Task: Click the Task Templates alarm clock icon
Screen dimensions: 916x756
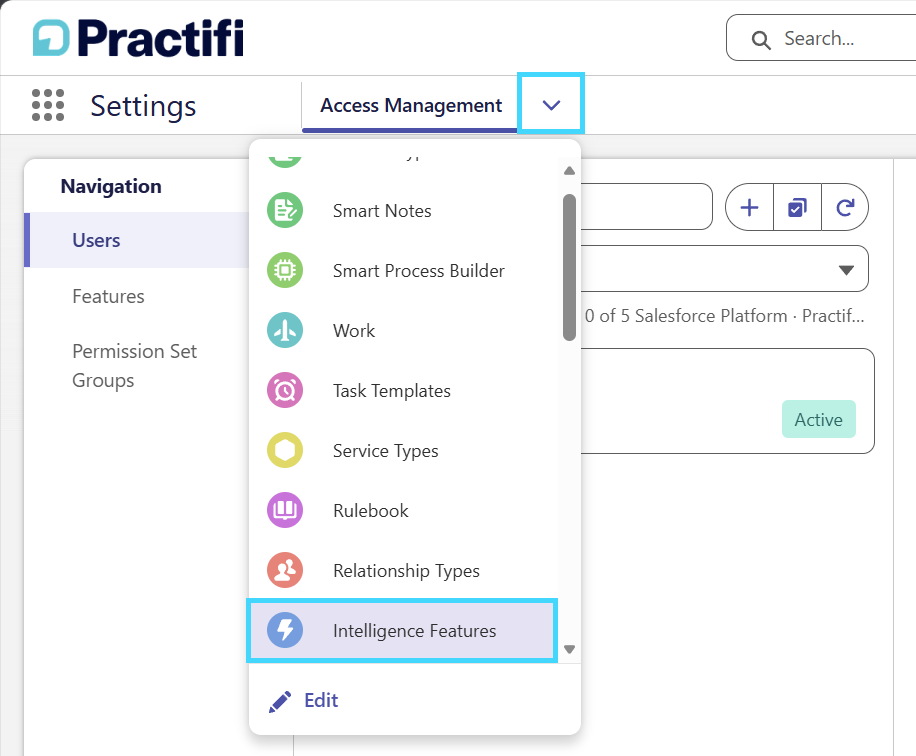Action: pyautogui.click(x=285, y=390)
